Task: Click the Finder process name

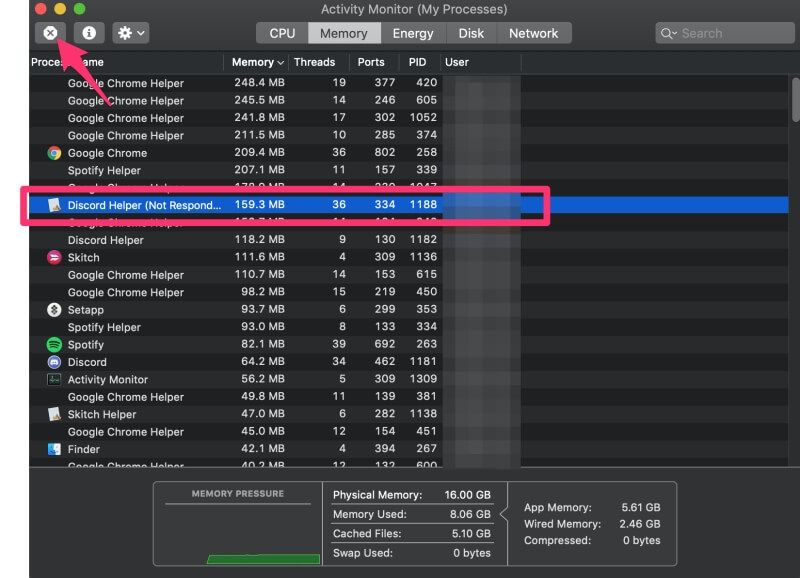Action: [x=84, y=449]
